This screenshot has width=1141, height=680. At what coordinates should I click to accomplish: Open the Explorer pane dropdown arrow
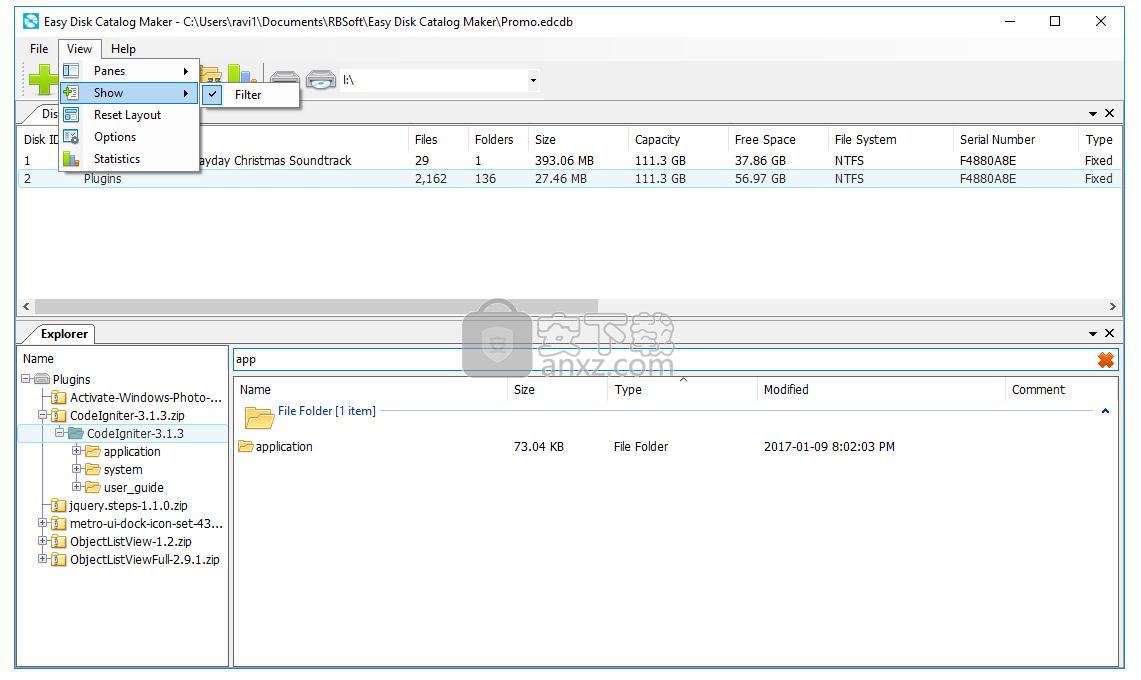pos(1092,333)
